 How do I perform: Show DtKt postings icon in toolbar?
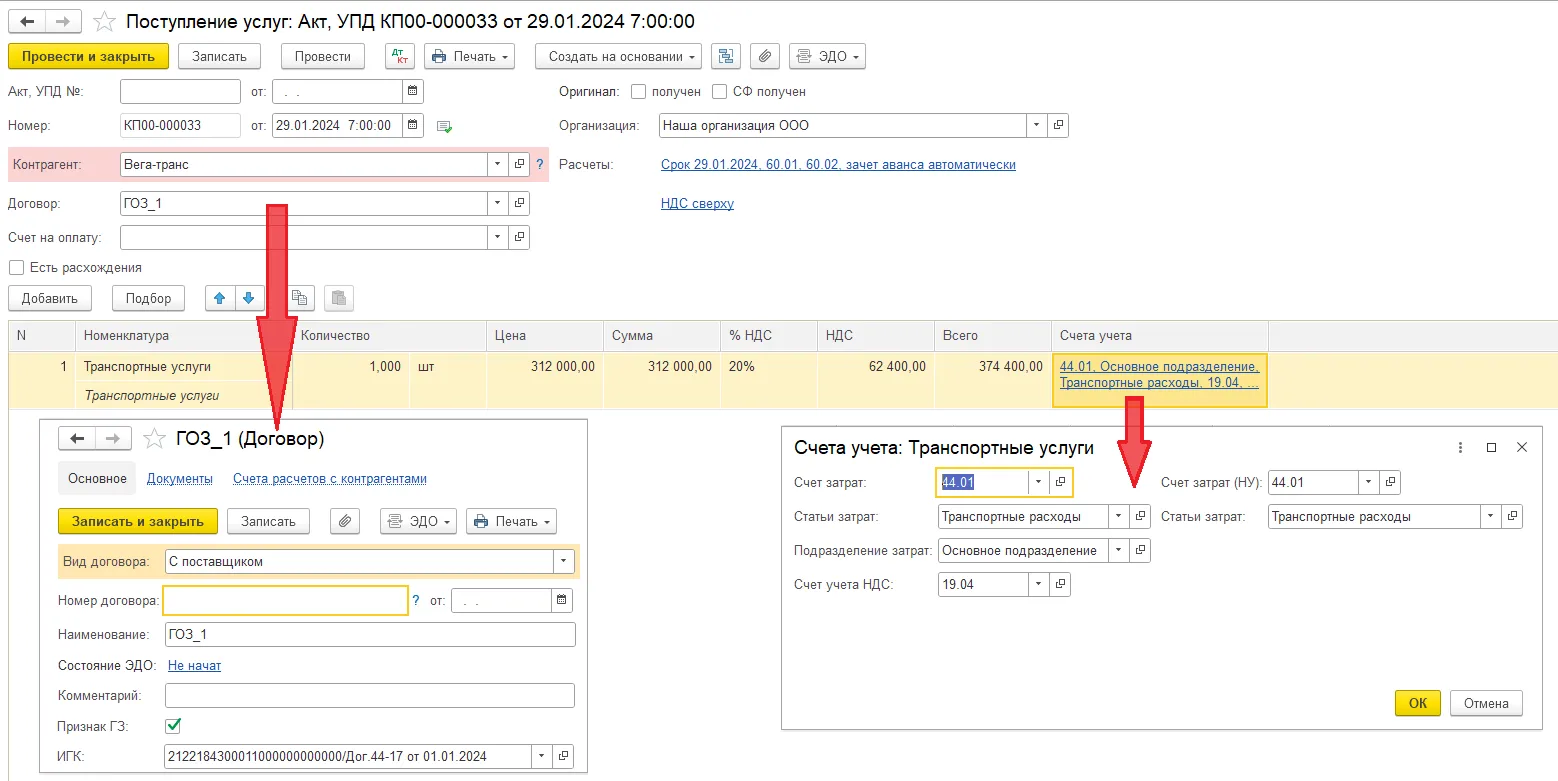[399, 57]
